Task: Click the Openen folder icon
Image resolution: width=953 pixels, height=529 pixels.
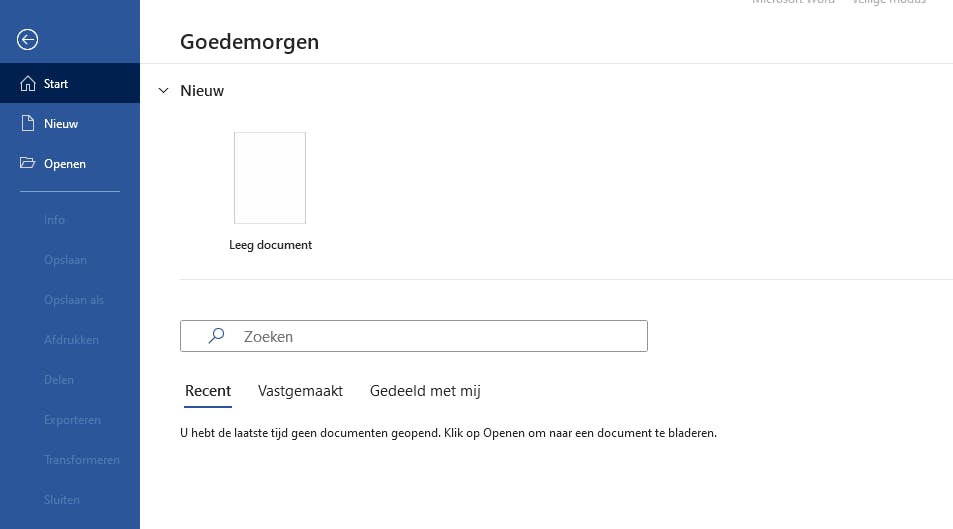Action: 28,164
